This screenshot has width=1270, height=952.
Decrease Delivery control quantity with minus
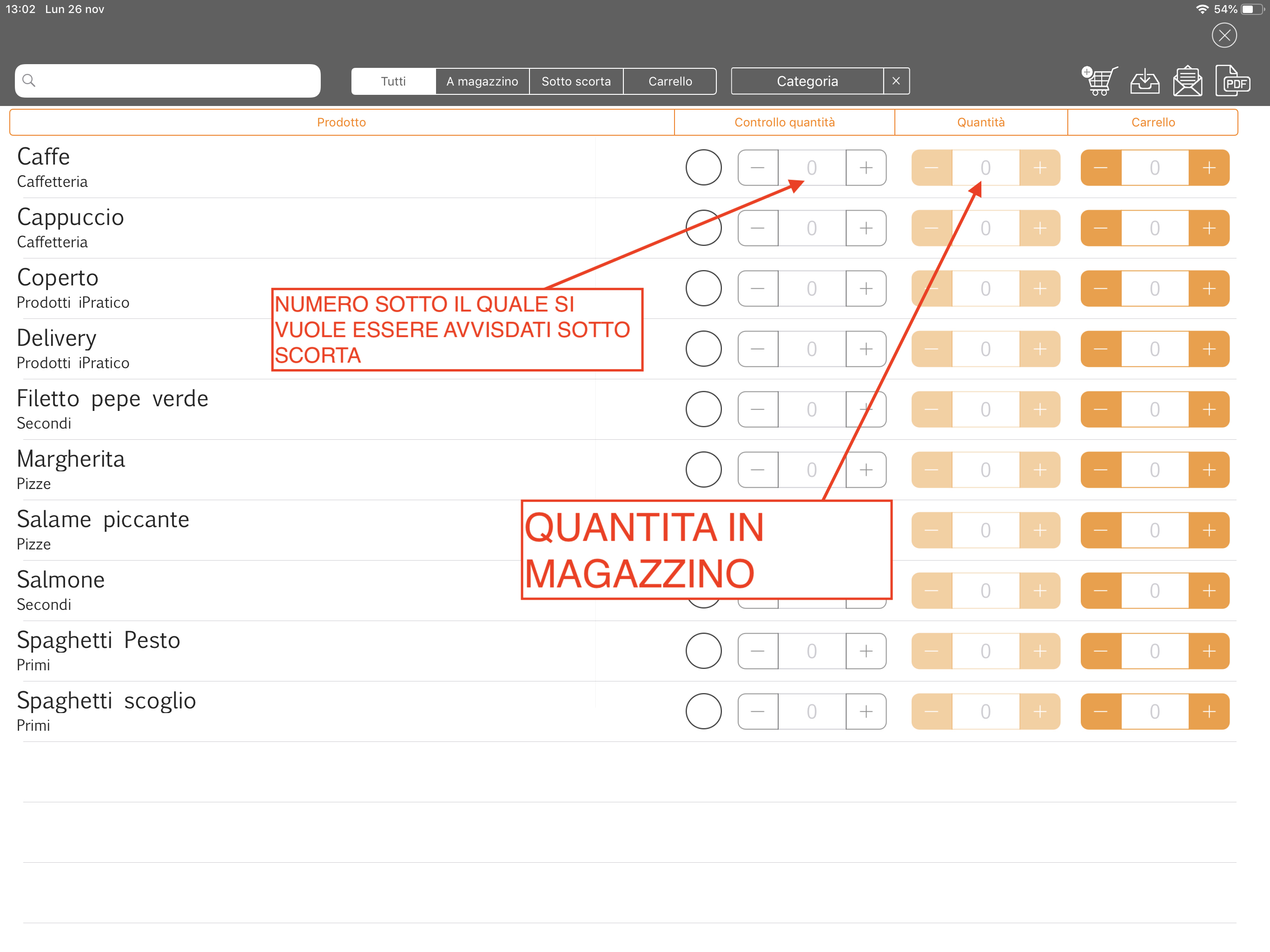[757, 349]
